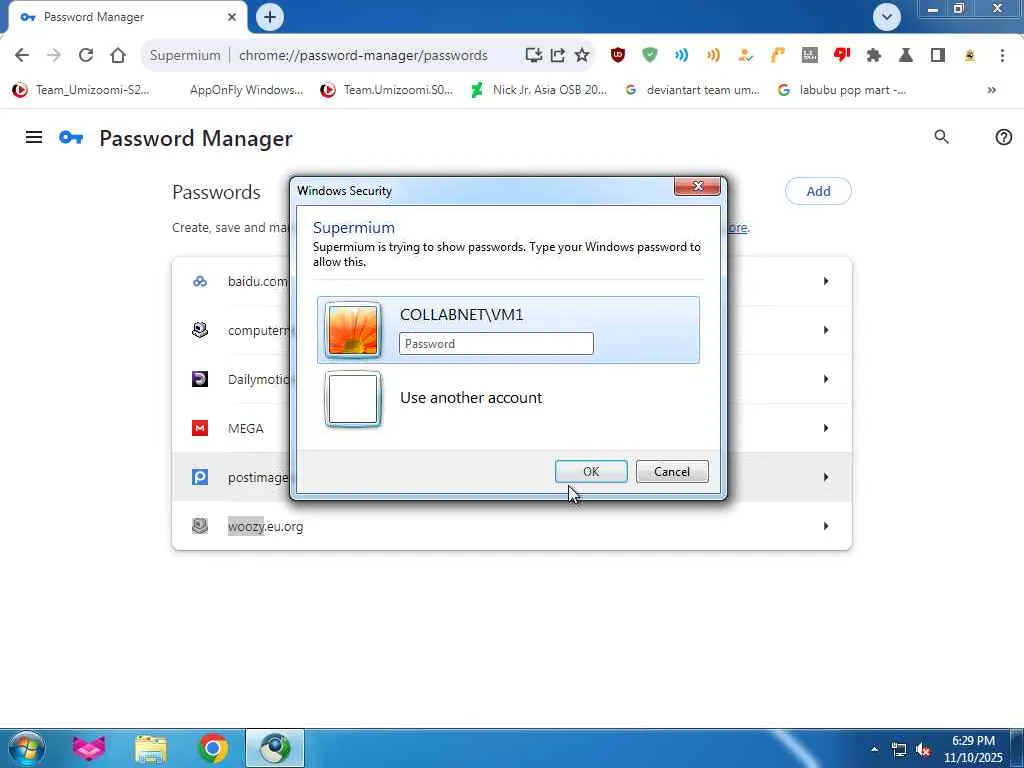This screenshot has height=768, width=1024.
Task: Close the Password Manager tab
Action: [x=232, y=17]
